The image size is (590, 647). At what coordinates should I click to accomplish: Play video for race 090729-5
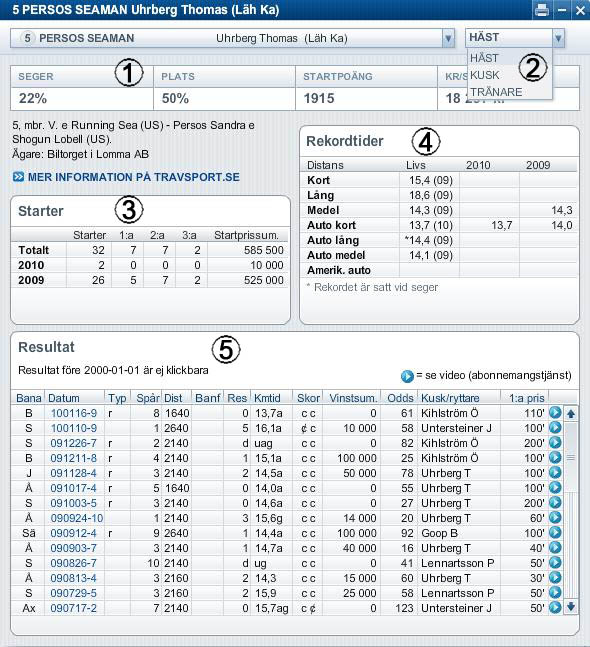tap(555, 592)
